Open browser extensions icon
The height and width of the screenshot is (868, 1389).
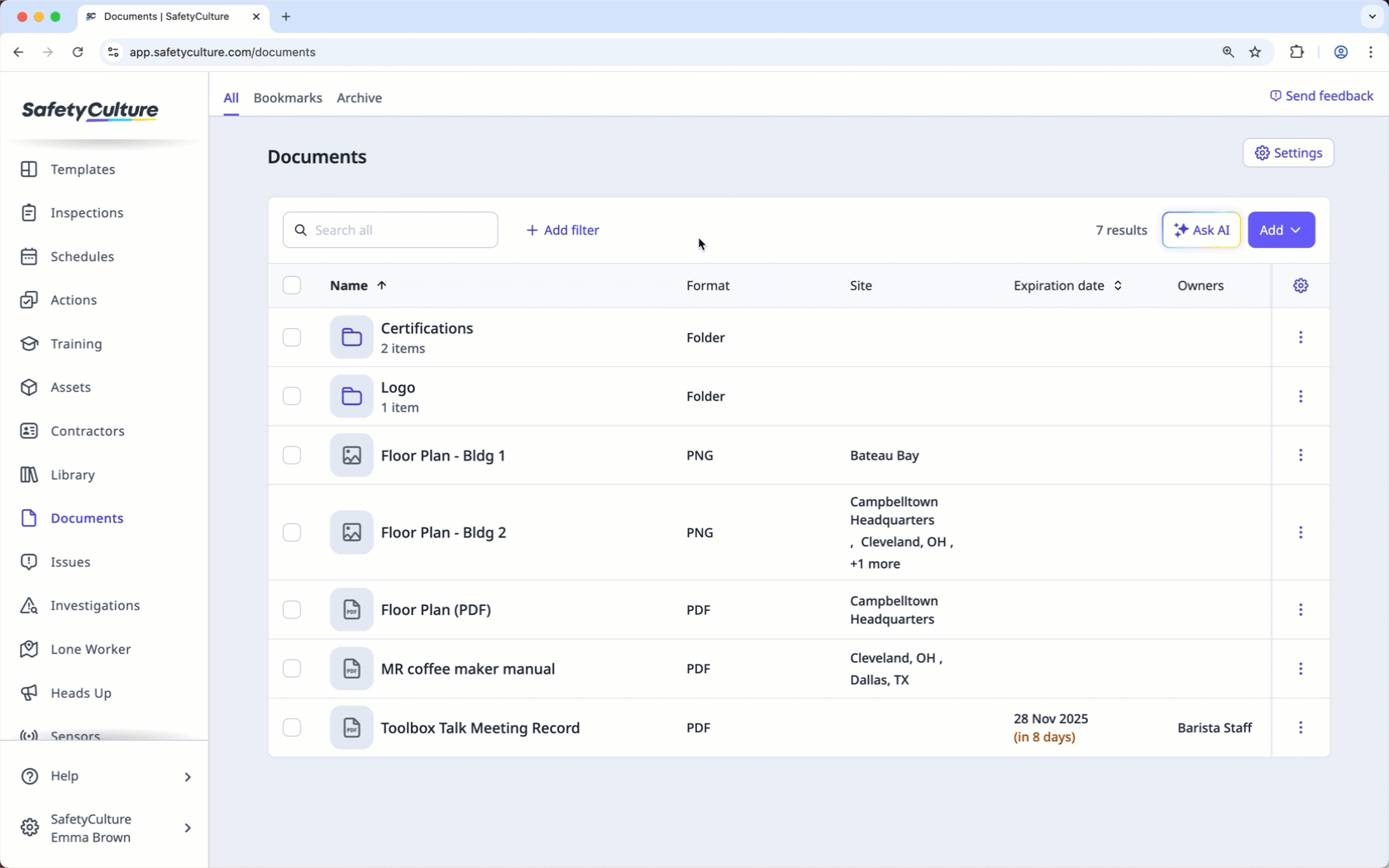[1296, 52]
